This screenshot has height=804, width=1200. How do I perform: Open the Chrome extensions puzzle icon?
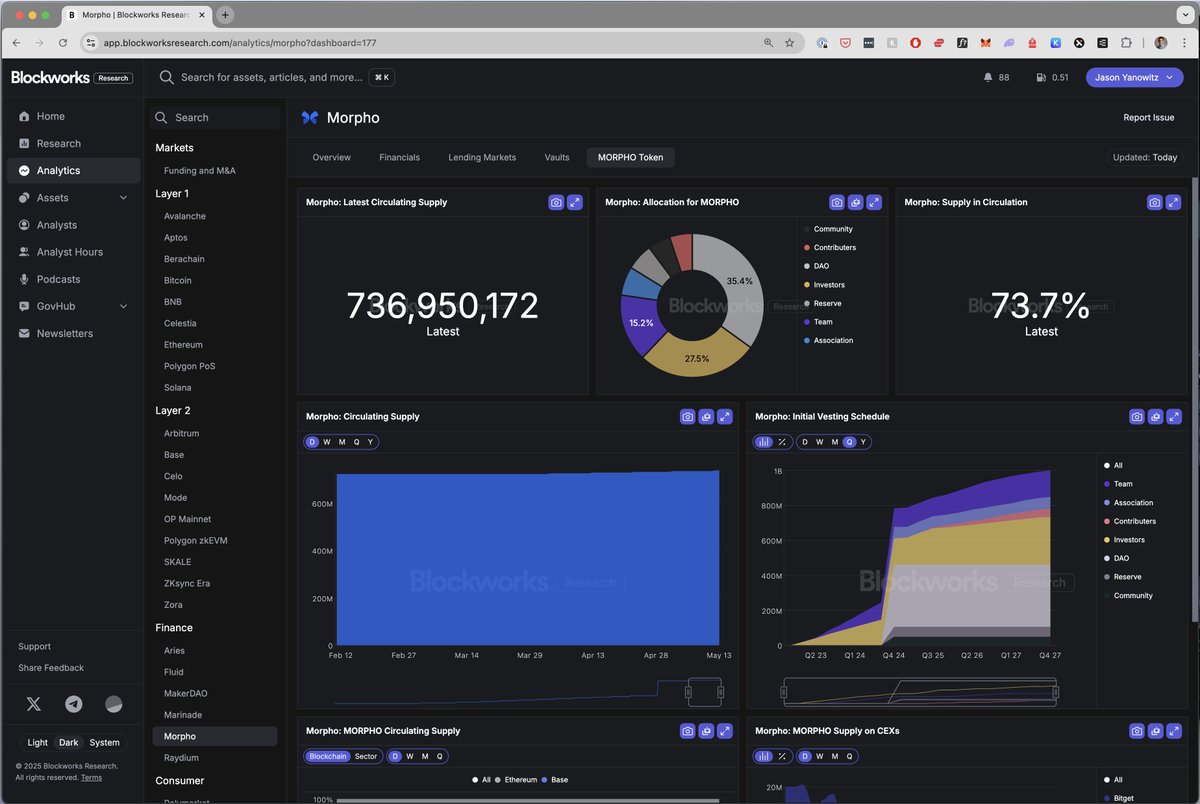pyautogui.click(x=1126, y=43)
